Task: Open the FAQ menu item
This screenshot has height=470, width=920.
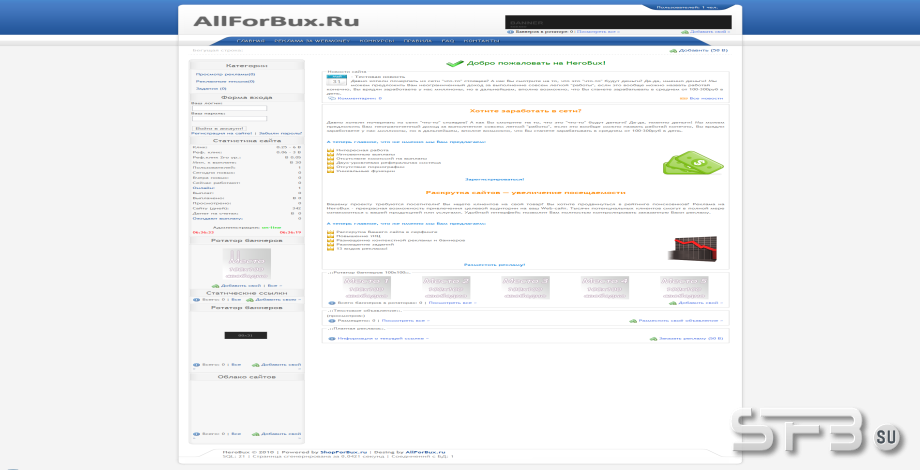Action: click(448, 41)
